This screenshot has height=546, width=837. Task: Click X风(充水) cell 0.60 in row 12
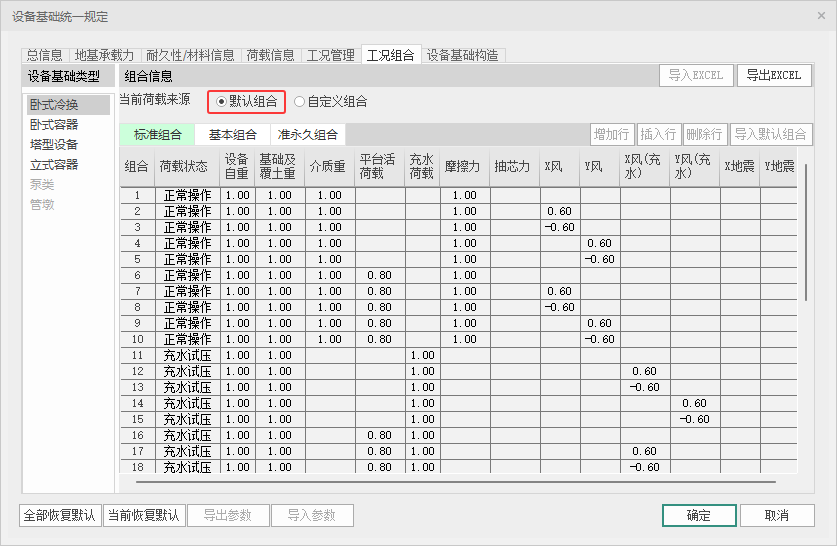[644, 371]
